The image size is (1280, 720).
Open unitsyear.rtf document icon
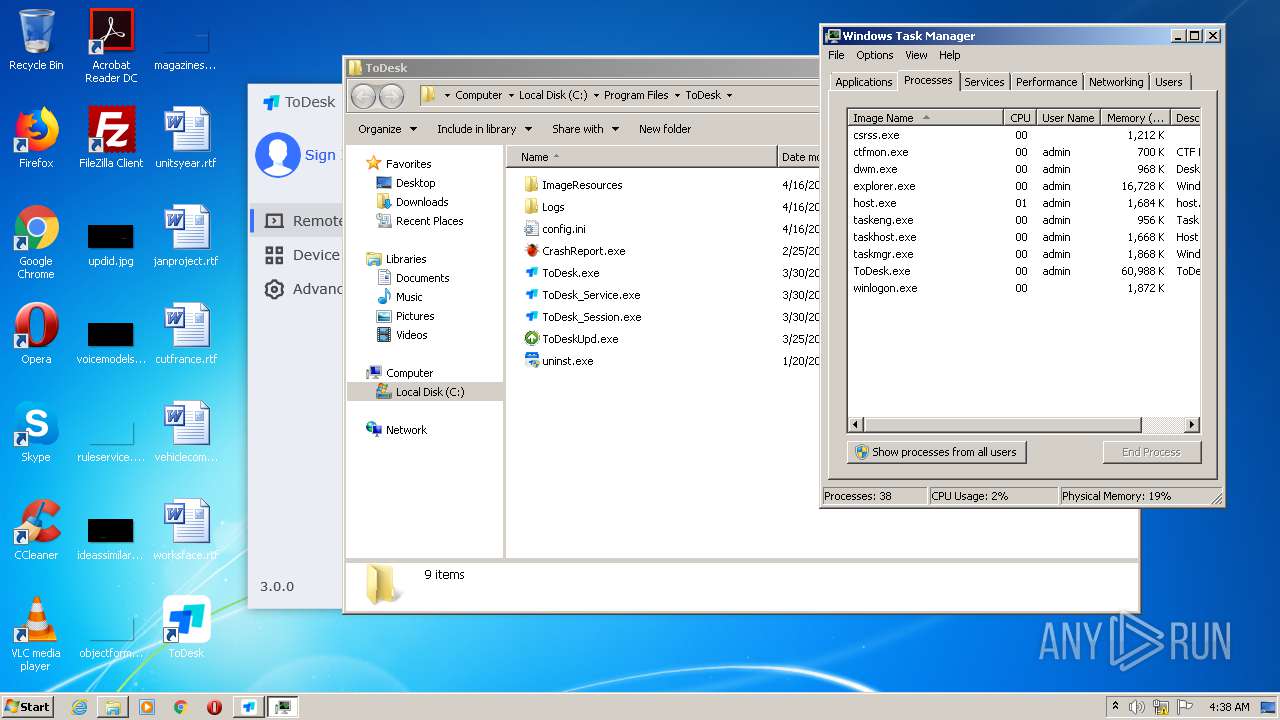[x=186, y=137]
